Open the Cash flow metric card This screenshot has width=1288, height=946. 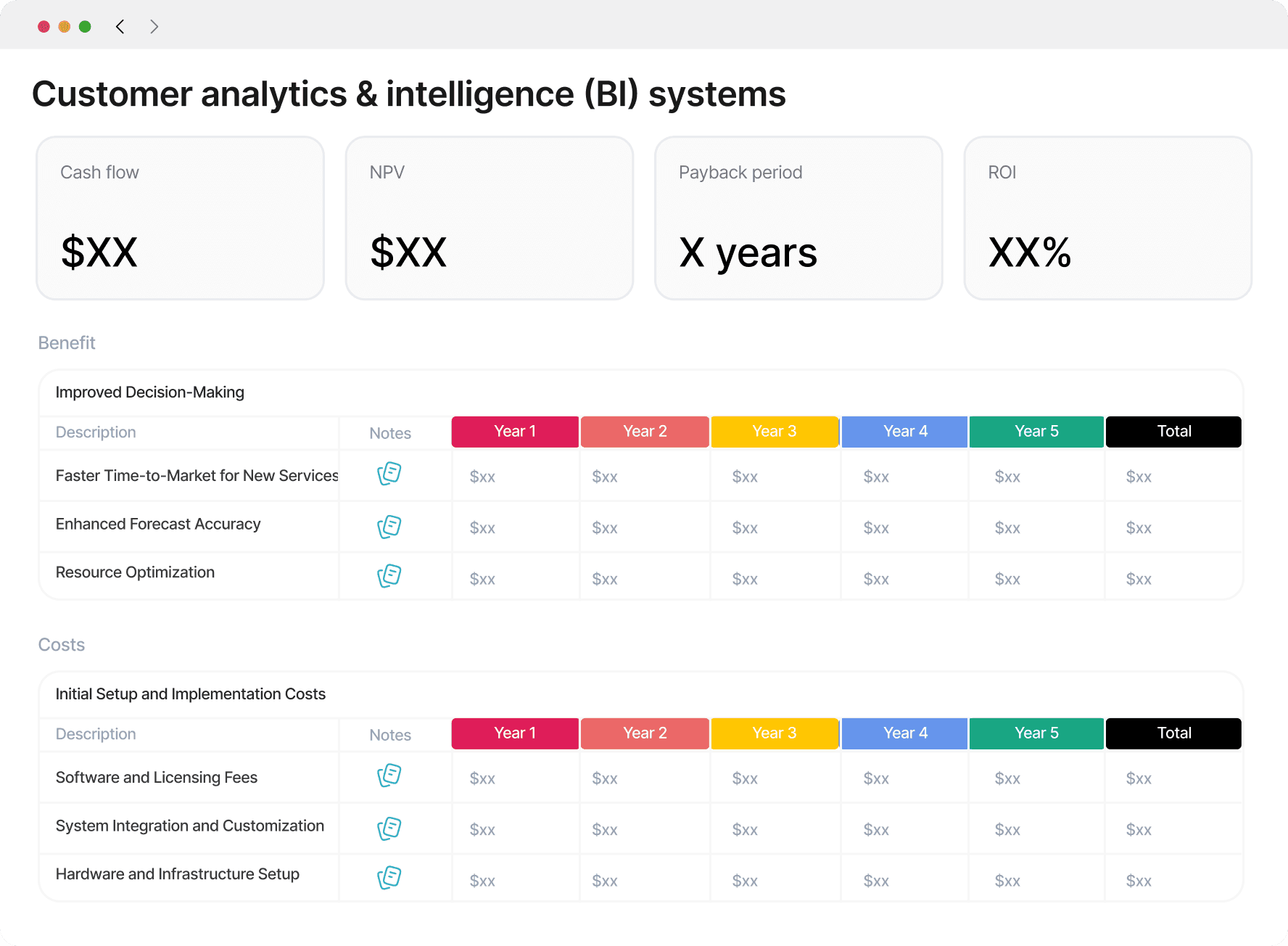coord(180,218)
